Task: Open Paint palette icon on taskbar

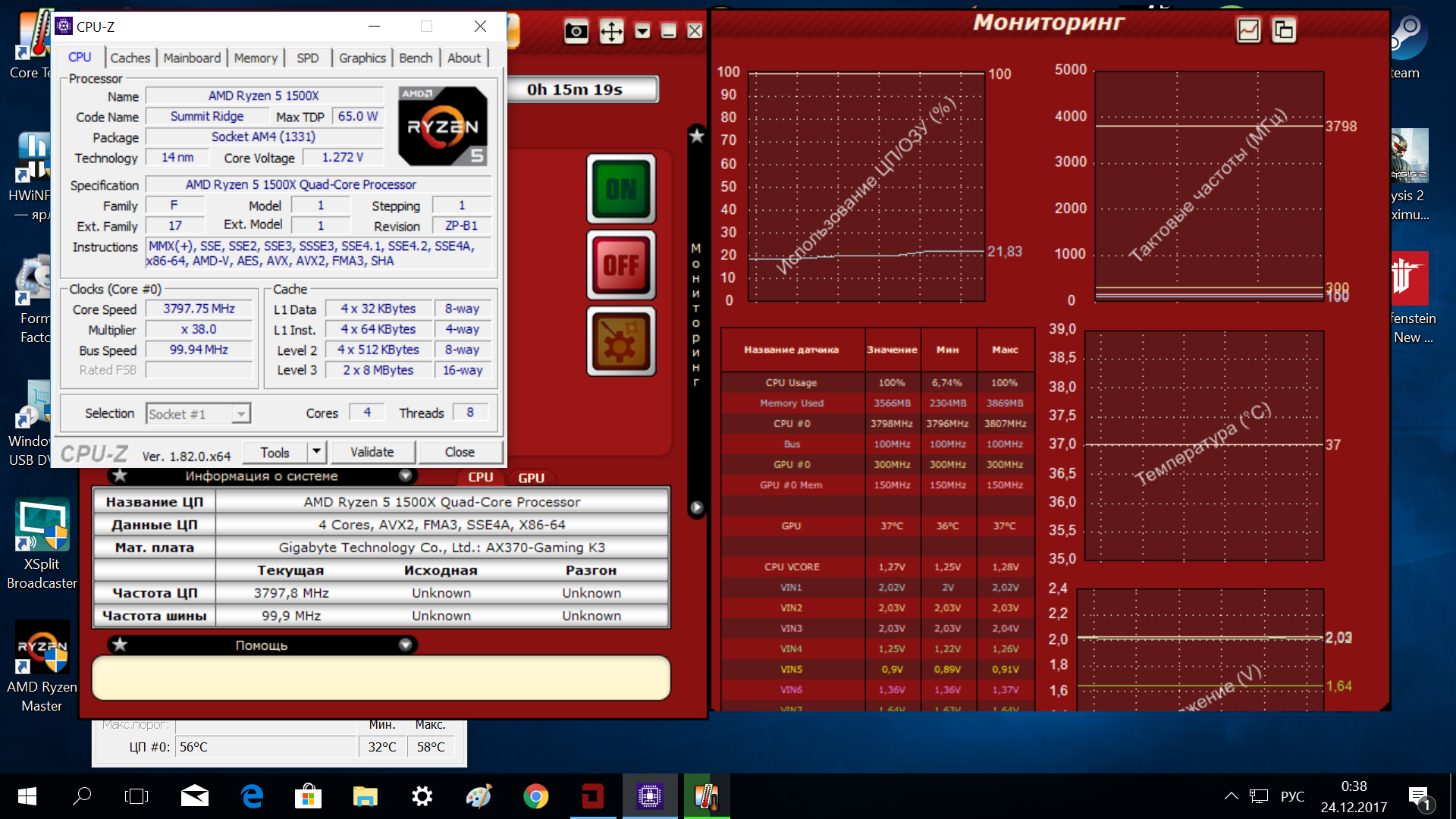Action: (479, 796)
